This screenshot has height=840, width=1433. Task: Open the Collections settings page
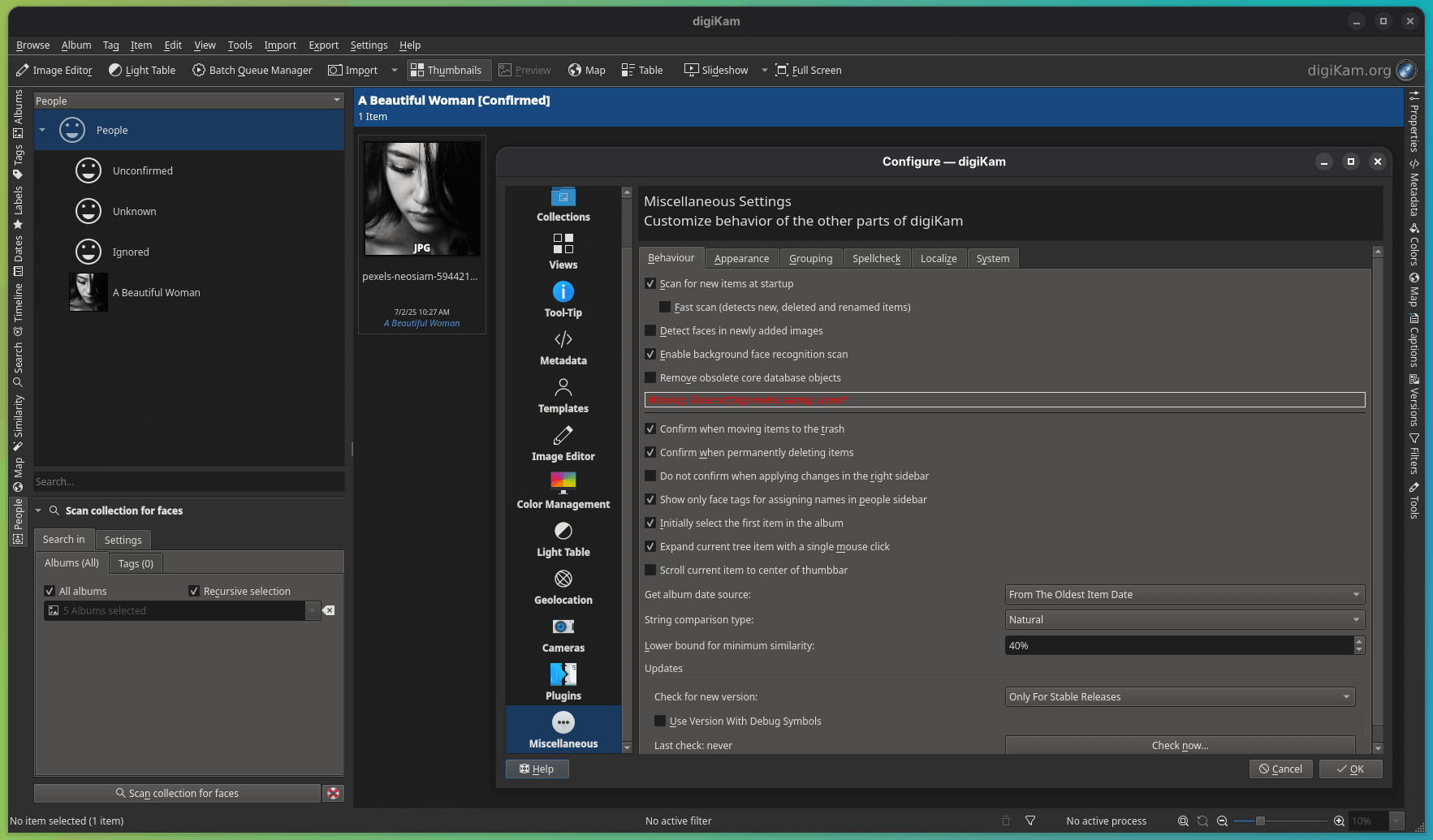pyautogui.click(x=563, y=204)
